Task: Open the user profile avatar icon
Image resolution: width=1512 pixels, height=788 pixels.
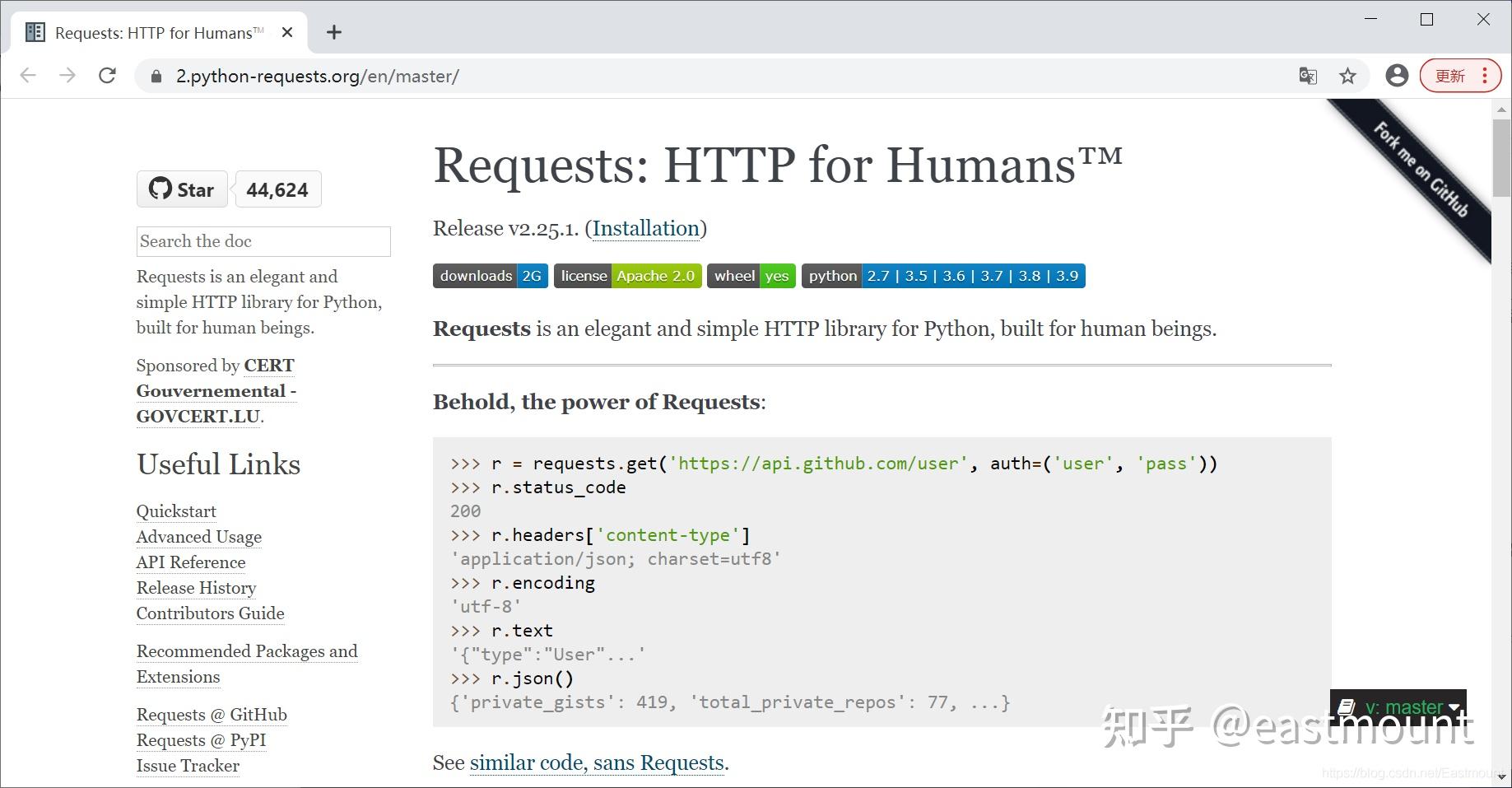Action: coord(1397,76)
